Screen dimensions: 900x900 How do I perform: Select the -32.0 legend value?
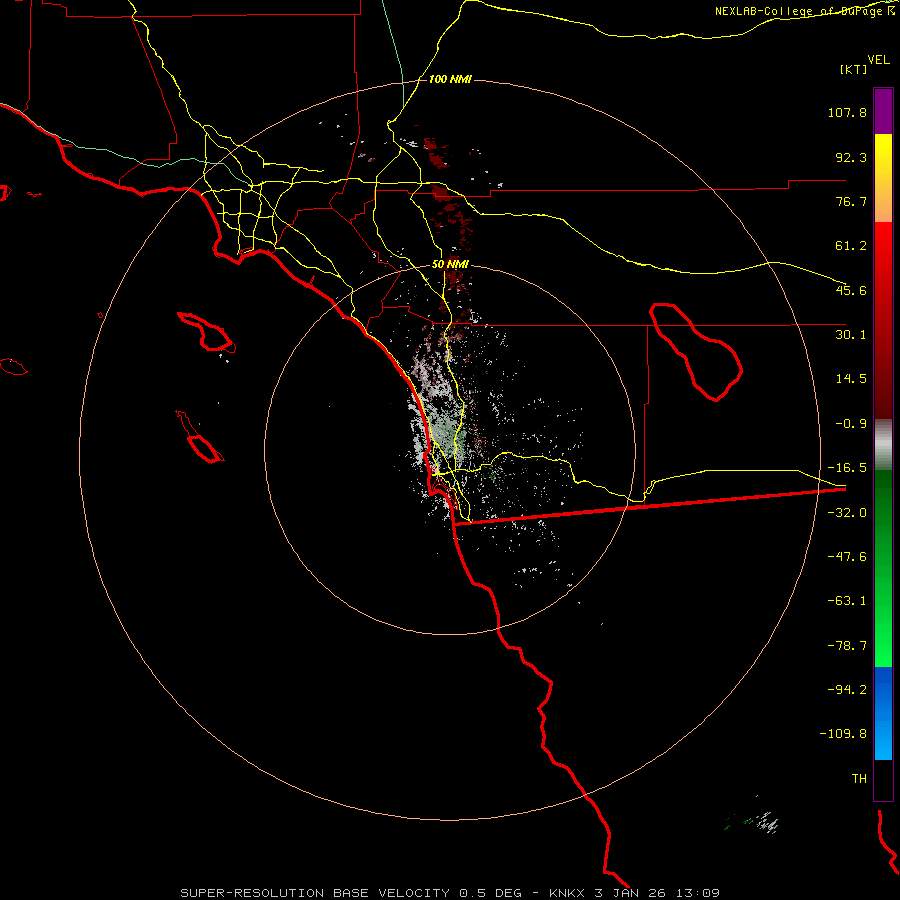click(x=847, y=513)
